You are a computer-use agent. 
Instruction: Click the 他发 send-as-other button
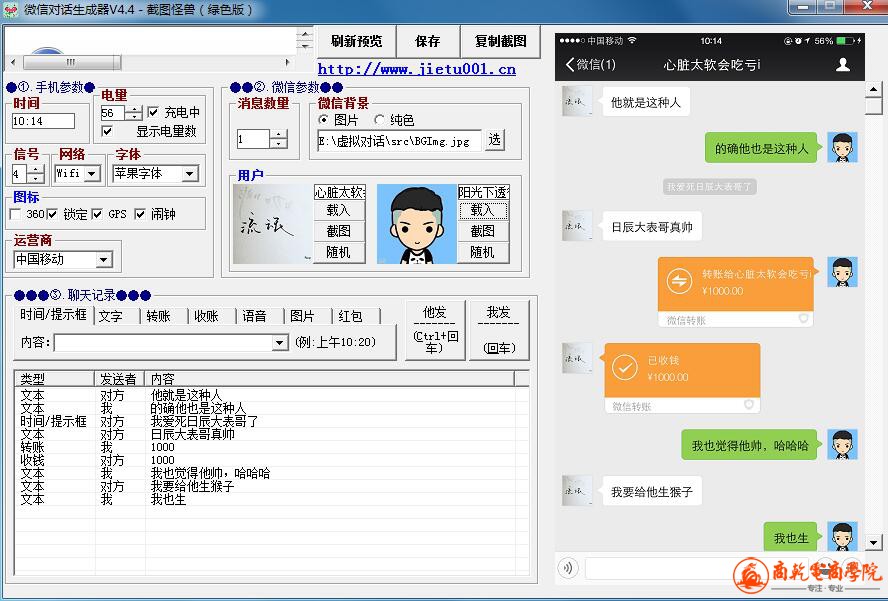pyautogui.click(x=435, y=330)
